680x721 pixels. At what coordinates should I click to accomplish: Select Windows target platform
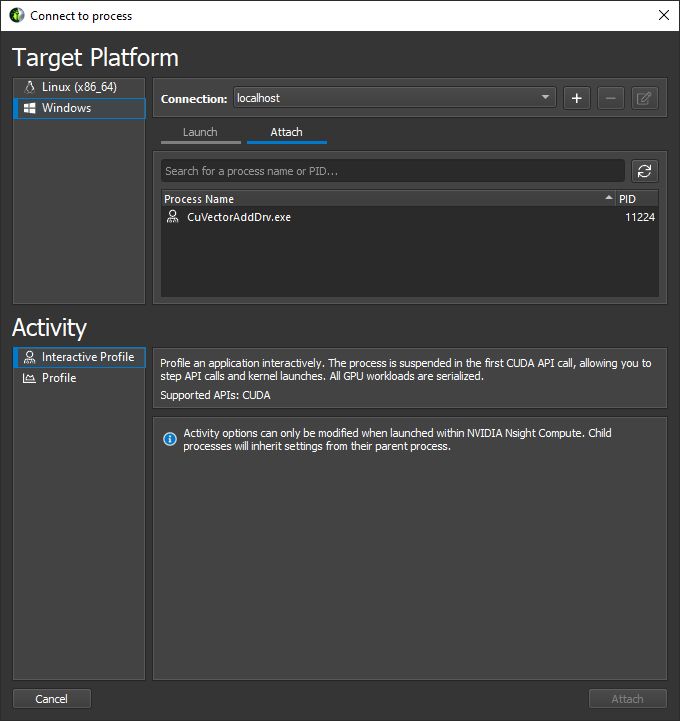pos(79,108)
